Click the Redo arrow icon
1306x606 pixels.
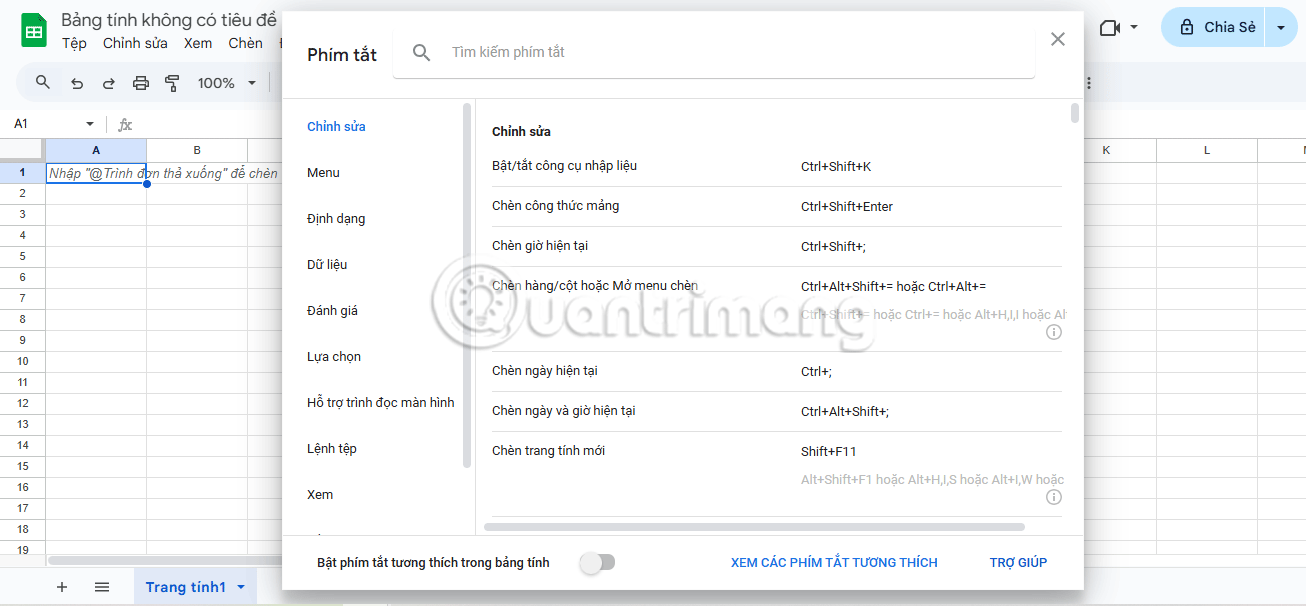pos(108,83)
